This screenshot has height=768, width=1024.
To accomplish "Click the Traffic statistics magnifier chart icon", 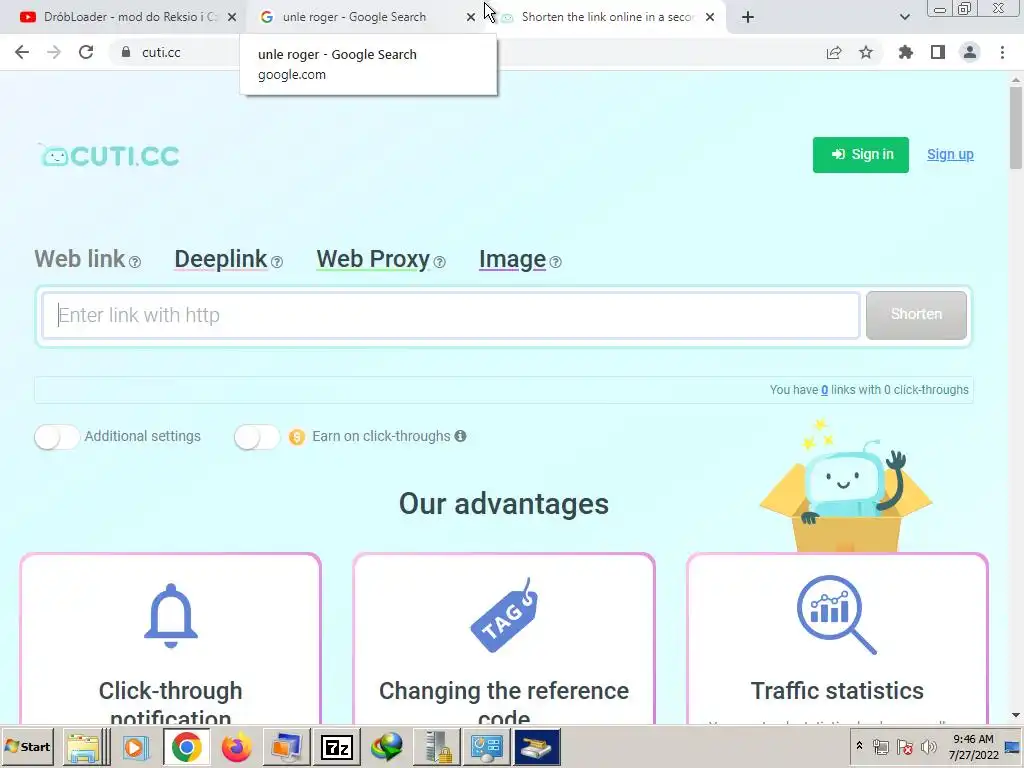I will (x=837, y=615).
